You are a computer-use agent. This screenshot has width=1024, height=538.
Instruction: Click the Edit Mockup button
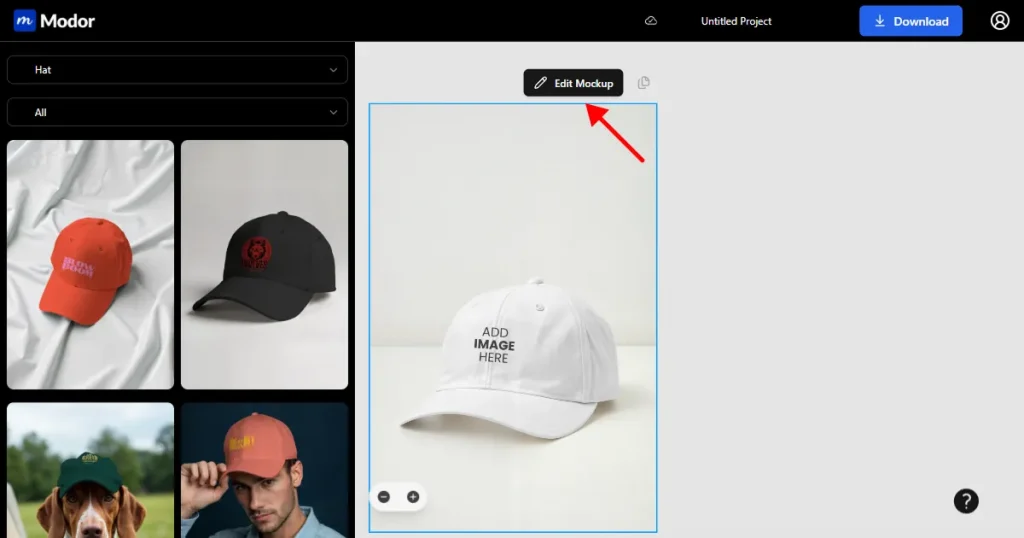pyautogui.click(x=573, y=83)
